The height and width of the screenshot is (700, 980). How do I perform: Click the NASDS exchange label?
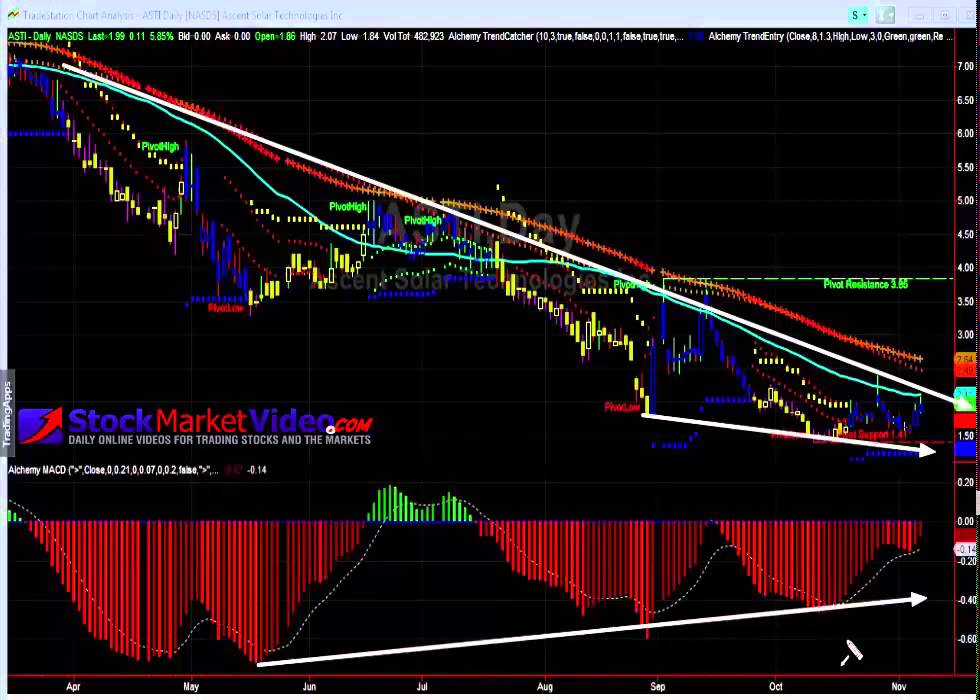point(69,37)
